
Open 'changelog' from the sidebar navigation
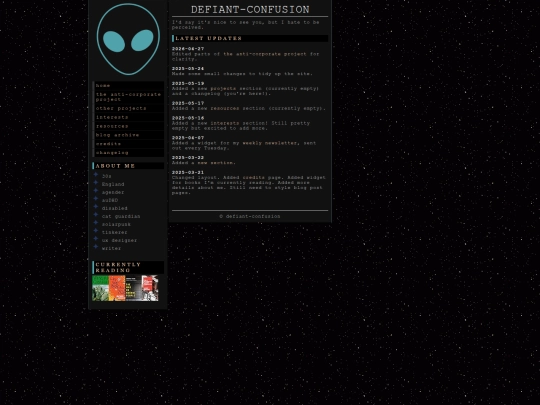click(128, 153)
